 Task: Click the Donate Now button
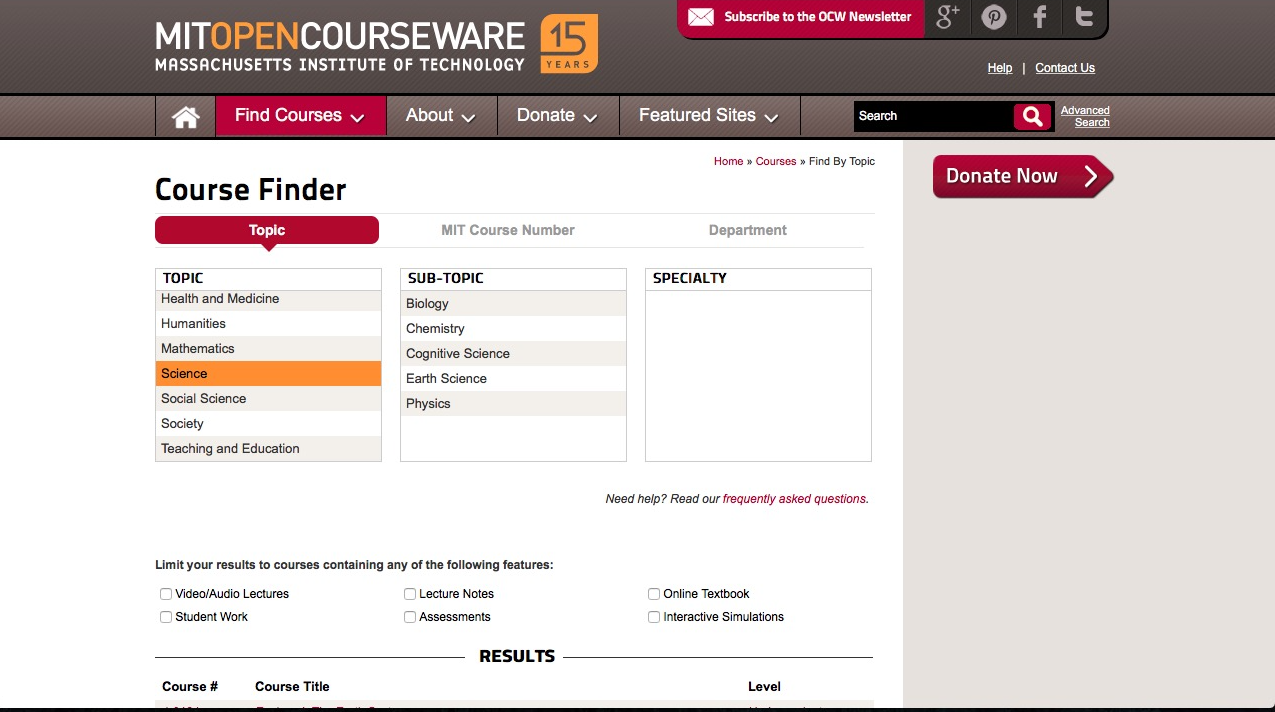click(x=1022, y=177)
